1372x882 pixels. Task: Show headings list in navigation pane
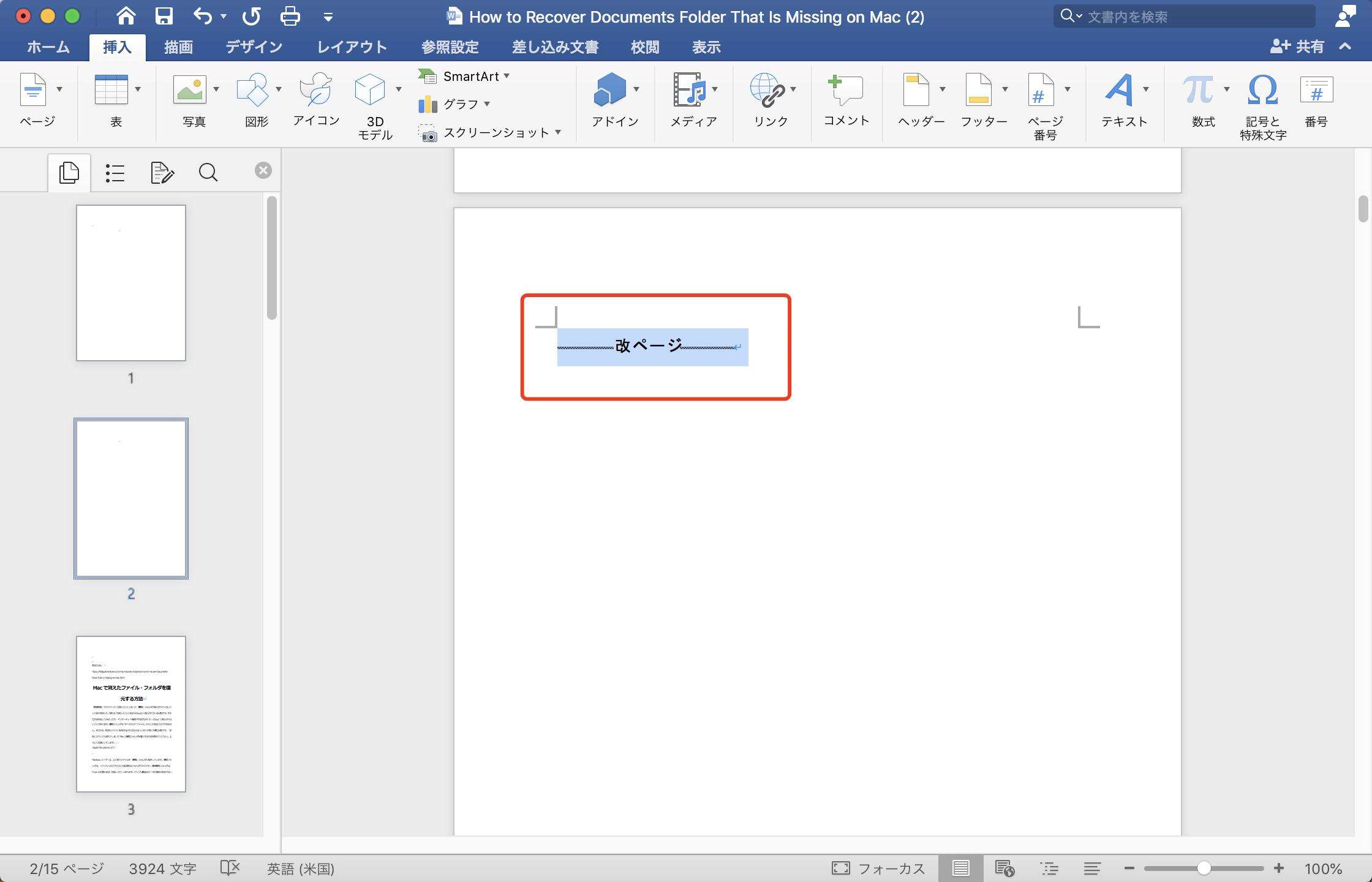[115, 173]
